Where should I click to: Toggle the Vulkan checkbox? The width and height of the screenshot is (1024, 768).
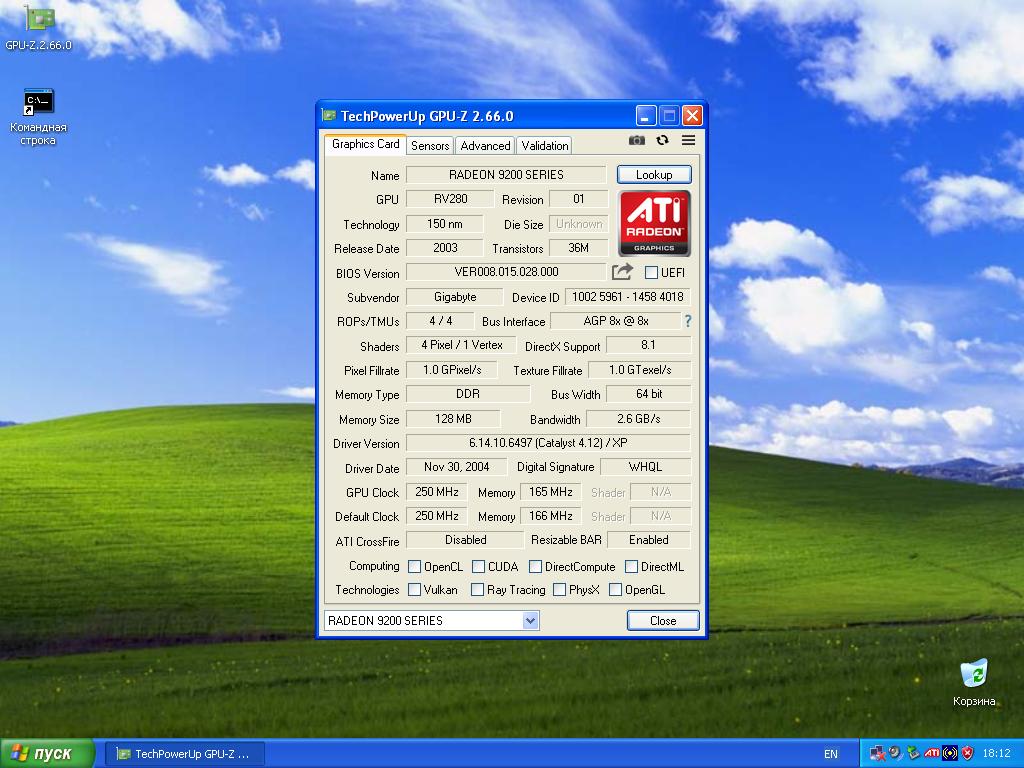pyautogui.click(x=414, y=590)
